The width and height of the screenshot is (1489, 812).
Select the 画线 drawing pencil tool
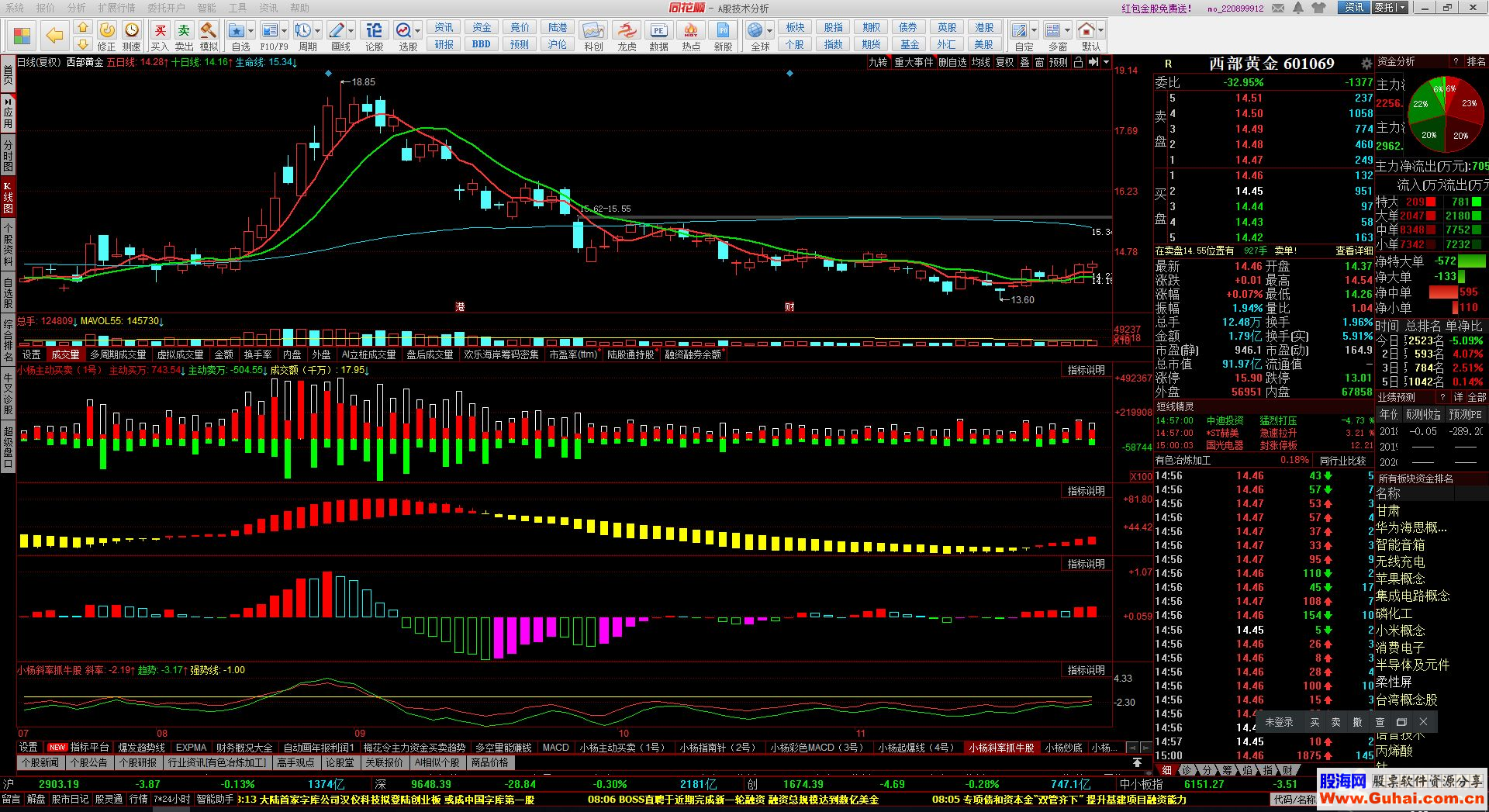click(337, 30)
